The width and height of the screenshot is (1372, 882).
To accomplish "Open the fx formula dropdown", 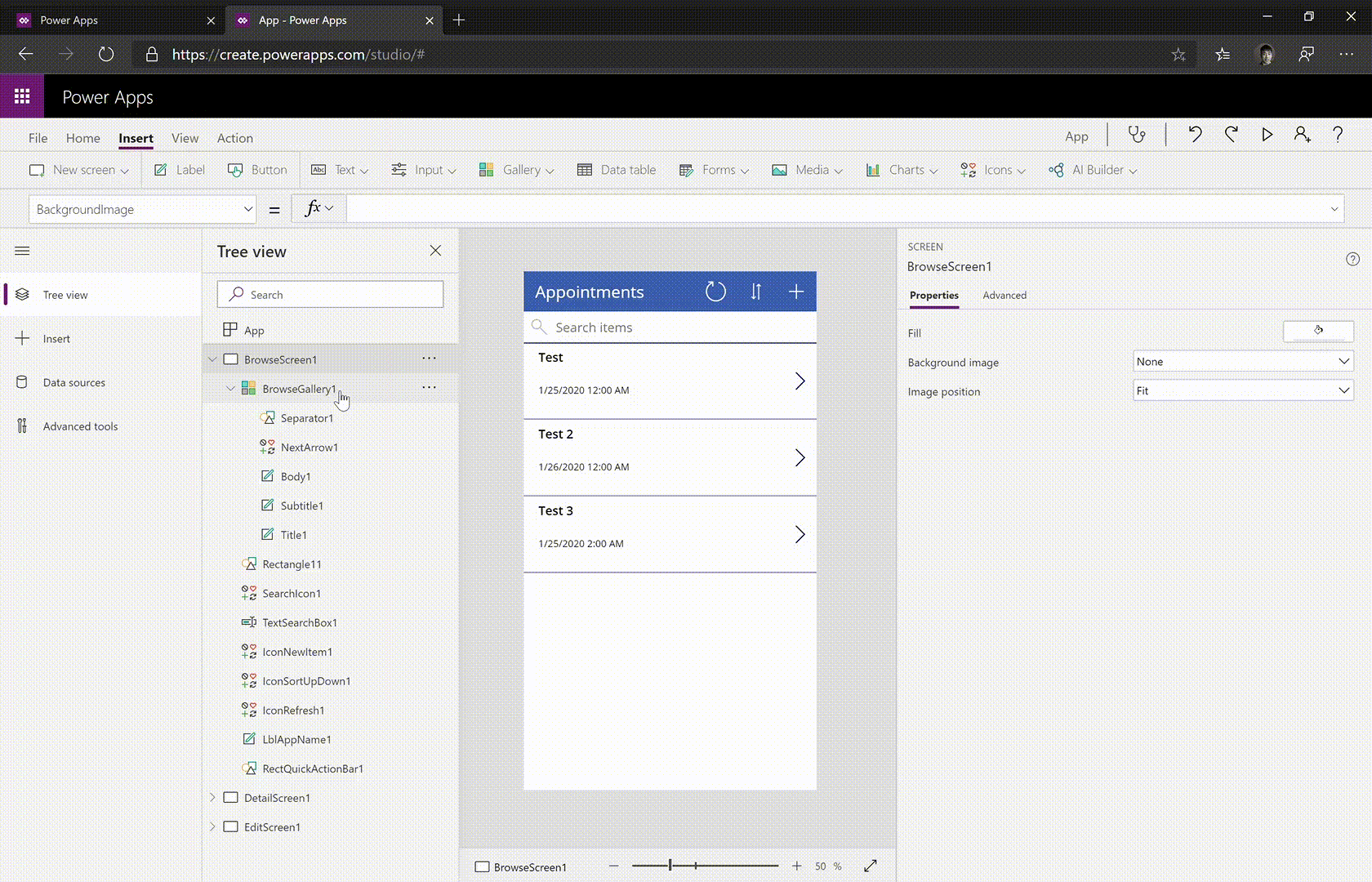I will pyautogui.click(x=319, y=208).
